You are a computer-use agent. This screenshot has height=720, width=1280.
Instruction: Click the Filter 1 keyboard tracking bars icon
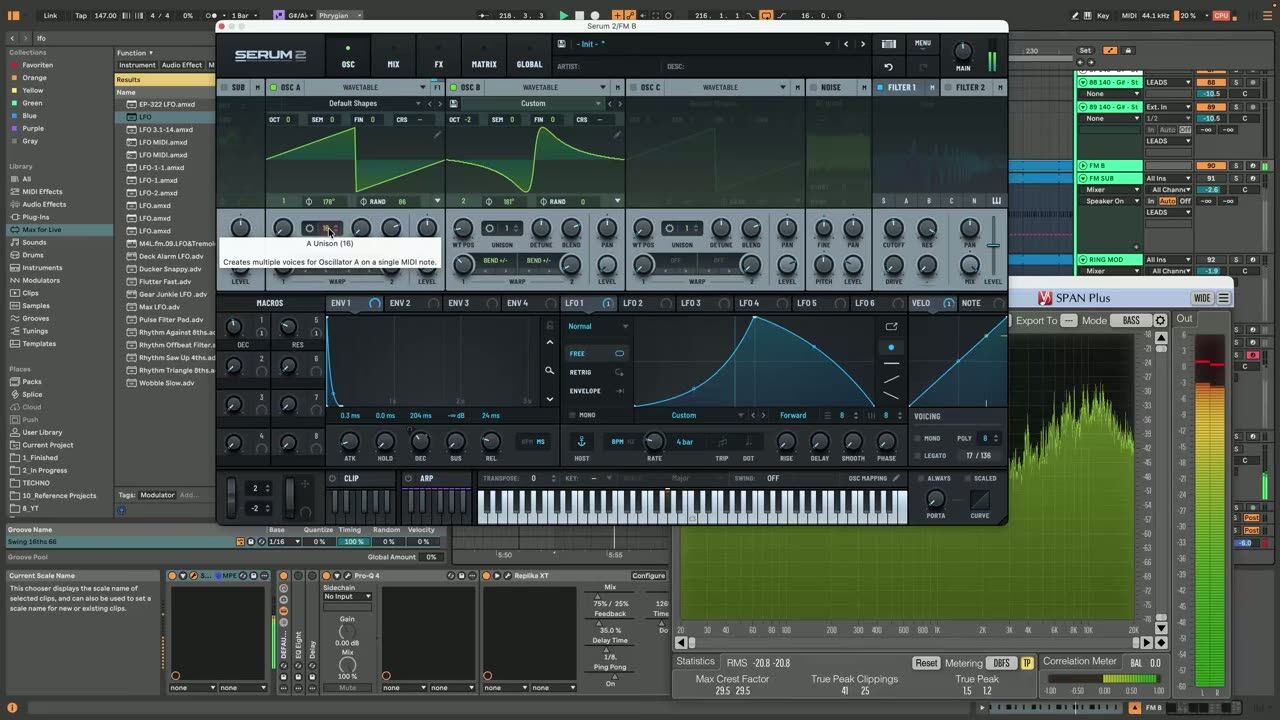[x=997, y=200]
